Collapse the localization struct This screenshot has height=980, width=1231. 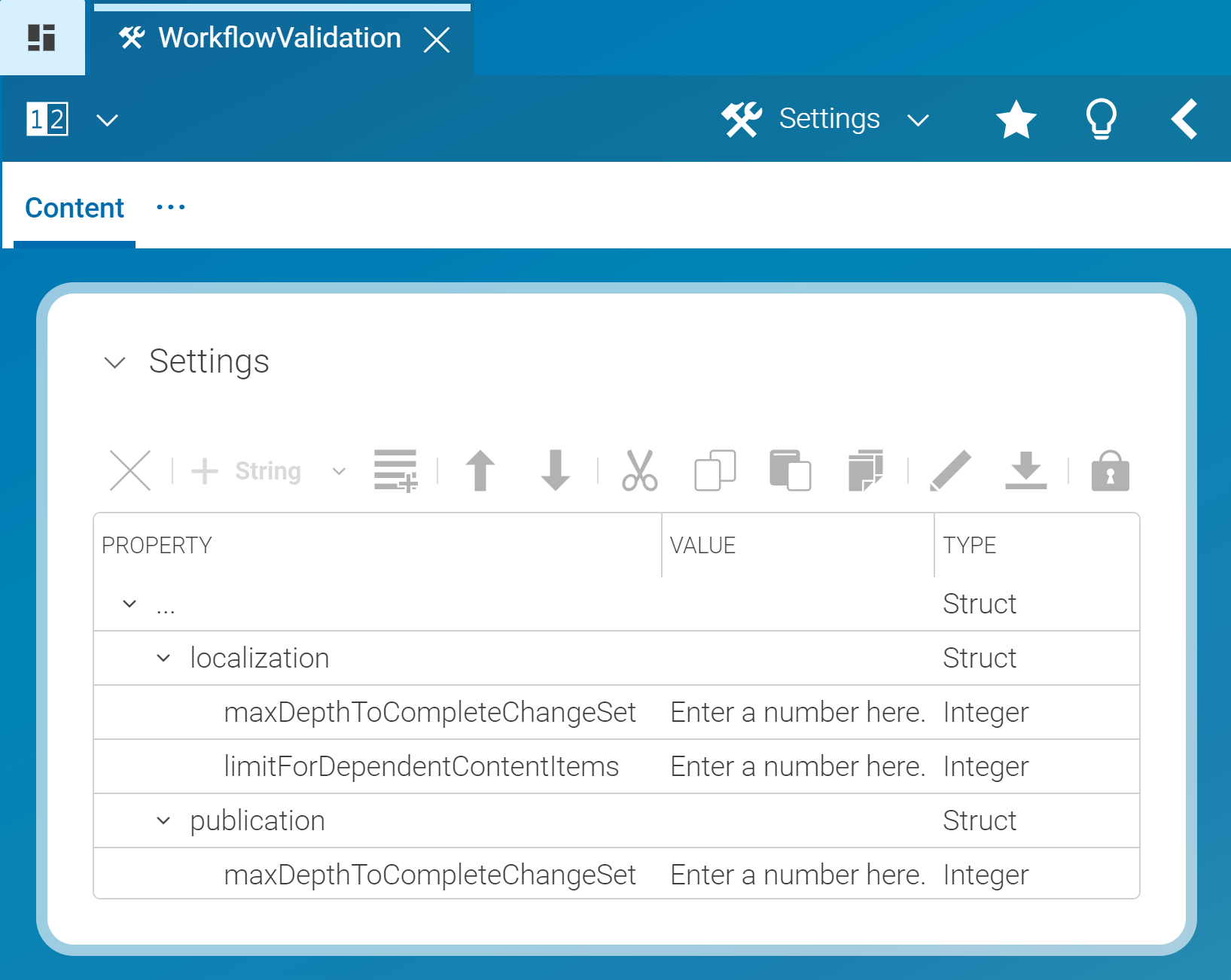tap(162, 658)
